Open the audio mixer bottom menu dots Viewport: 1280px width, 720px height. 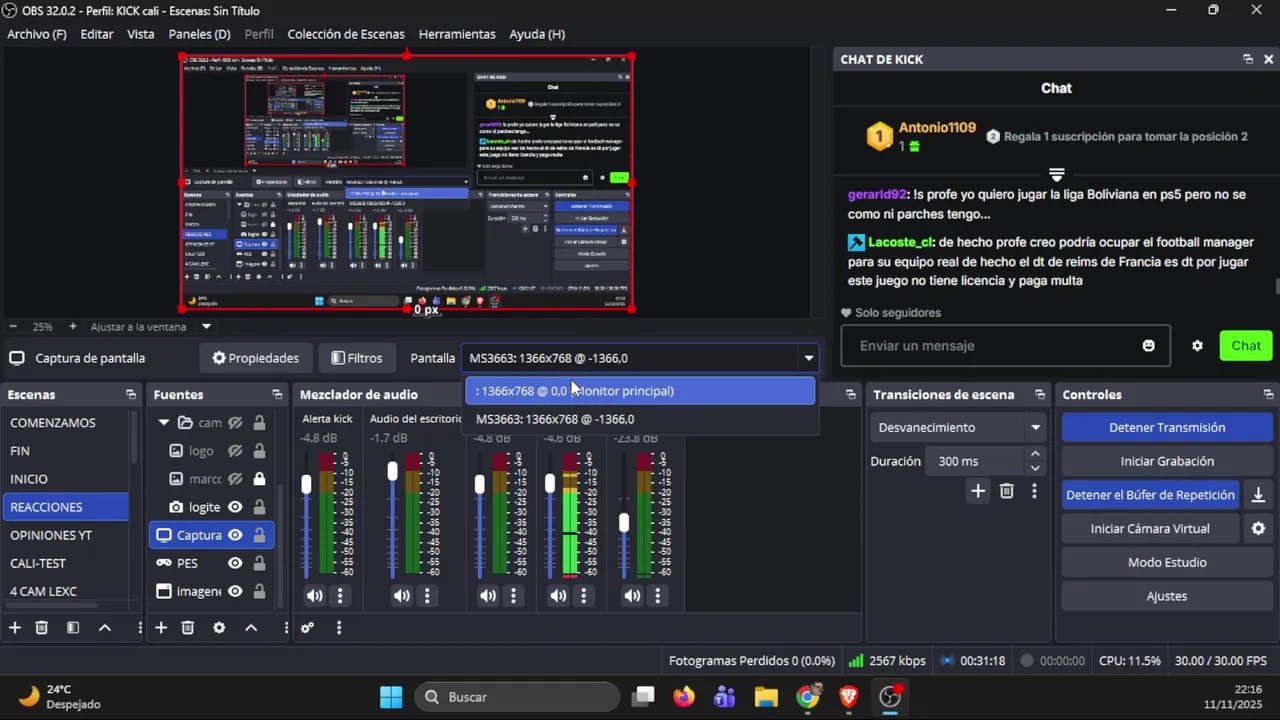tap(339, 628)
